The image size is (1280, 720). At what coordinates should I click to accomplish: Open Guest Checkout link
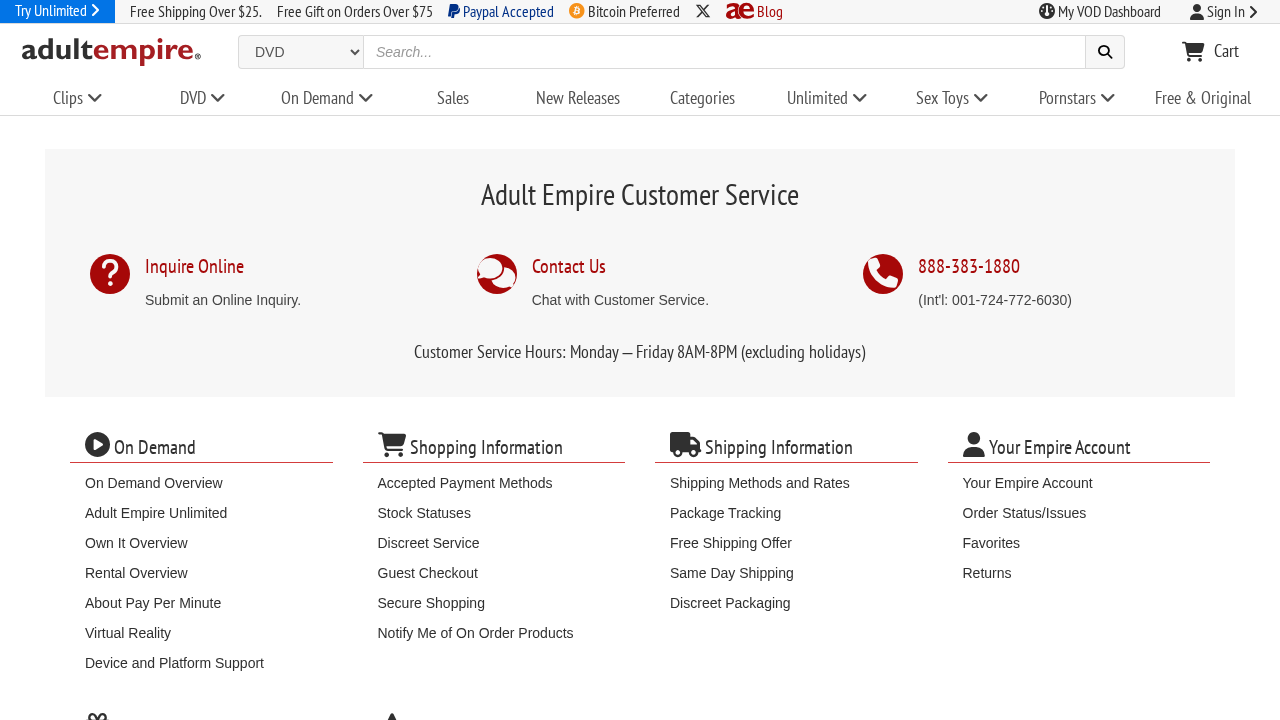point(428,573)
